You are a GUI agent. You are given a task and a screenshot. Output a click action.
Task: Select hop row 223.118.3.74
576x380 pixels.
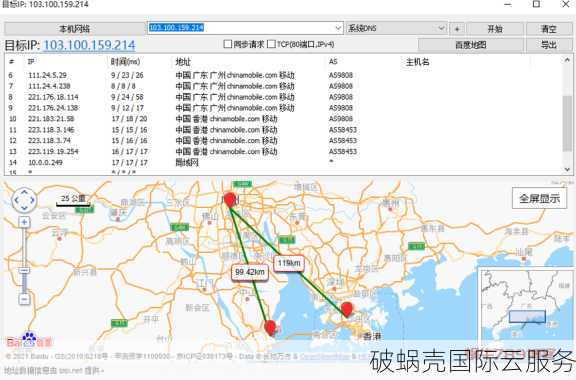(283, 140)
